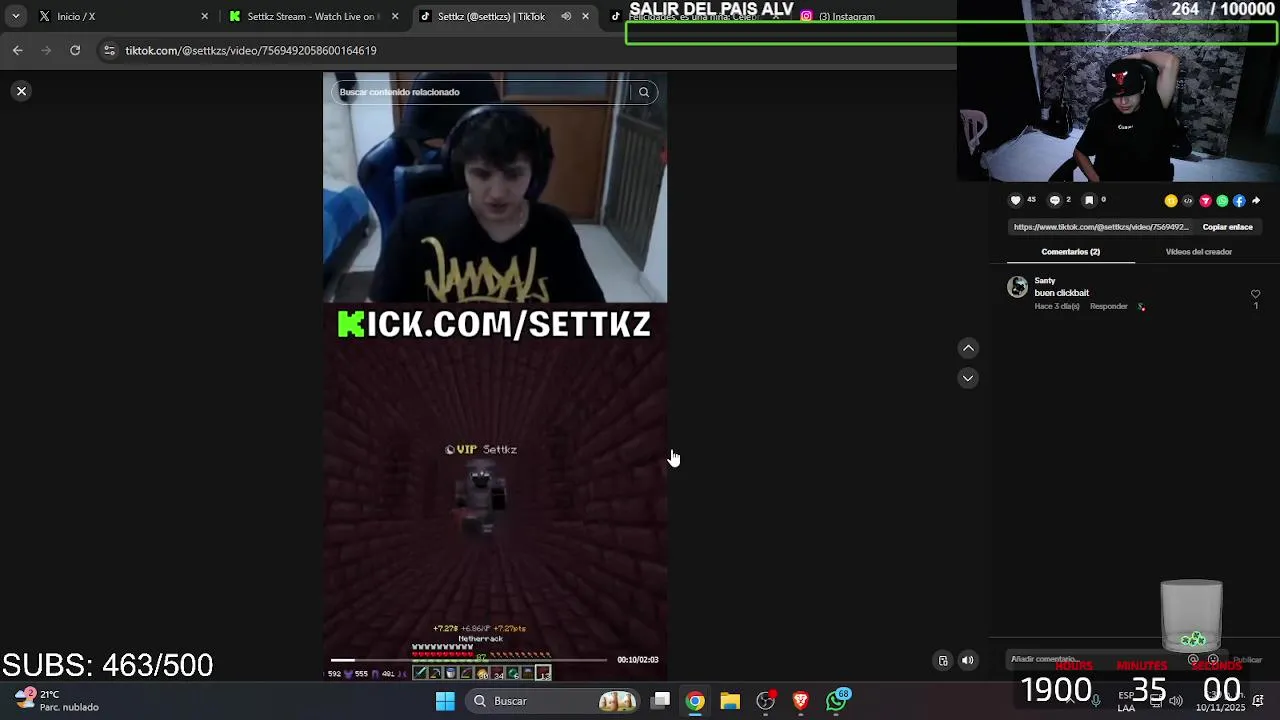Image resolution: width=1280 pixels, height=720 pixels.
Task: Click the taskbar Buscar search box
Action: tap(553, 701)
